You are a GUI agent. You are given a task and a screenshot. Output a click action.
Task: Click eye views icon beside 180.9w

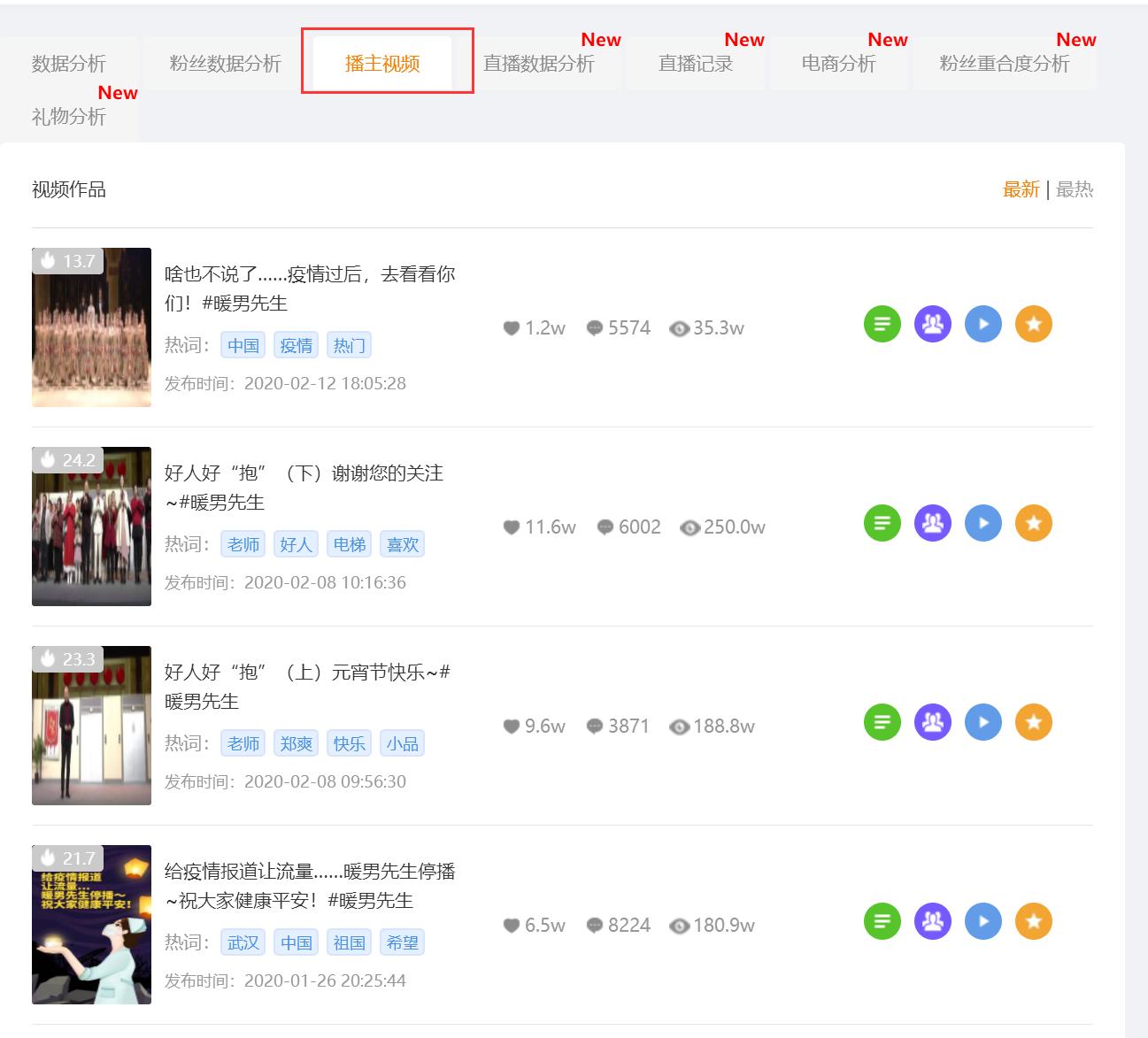point(679,927)
